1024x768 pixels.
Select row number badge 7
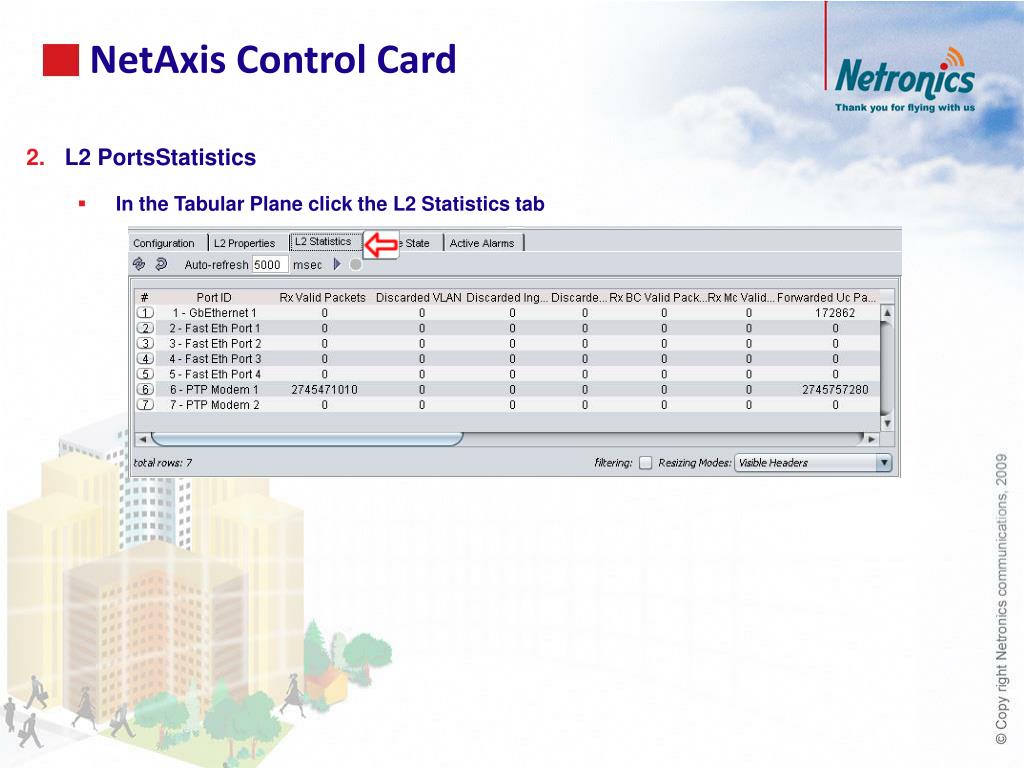[x=145, y=405]
